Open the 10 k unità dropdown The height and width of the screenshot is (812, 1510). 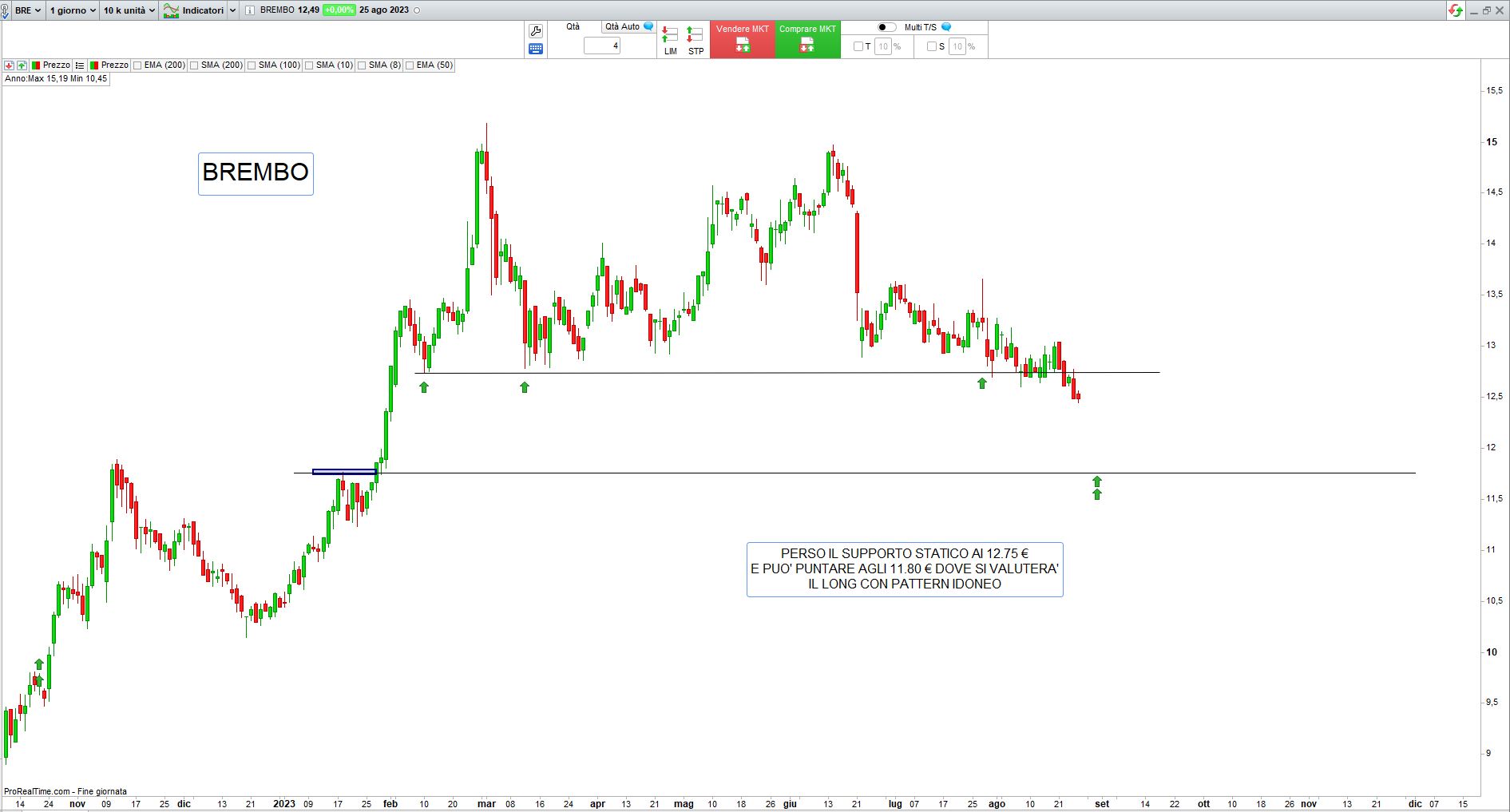pos(129,10)
